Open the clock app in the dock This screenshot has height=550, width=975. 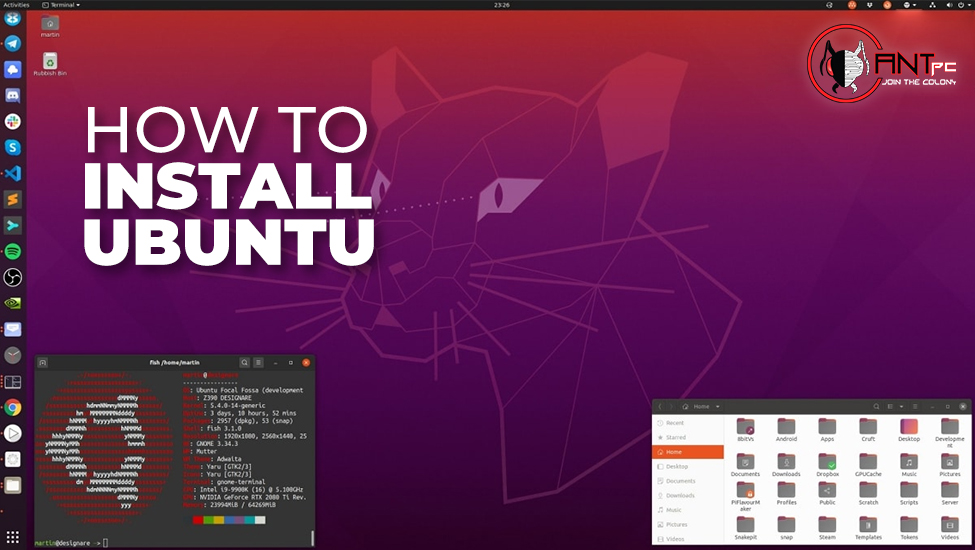(x=12, y=355)
